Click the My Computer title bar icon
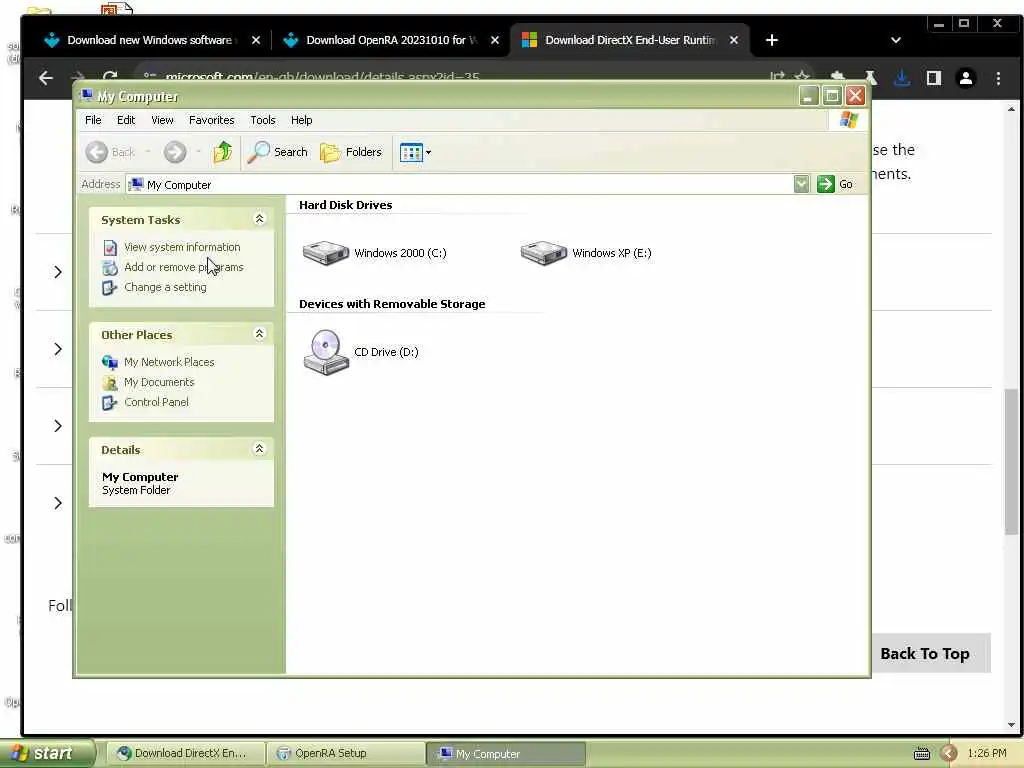 [86, 96]
